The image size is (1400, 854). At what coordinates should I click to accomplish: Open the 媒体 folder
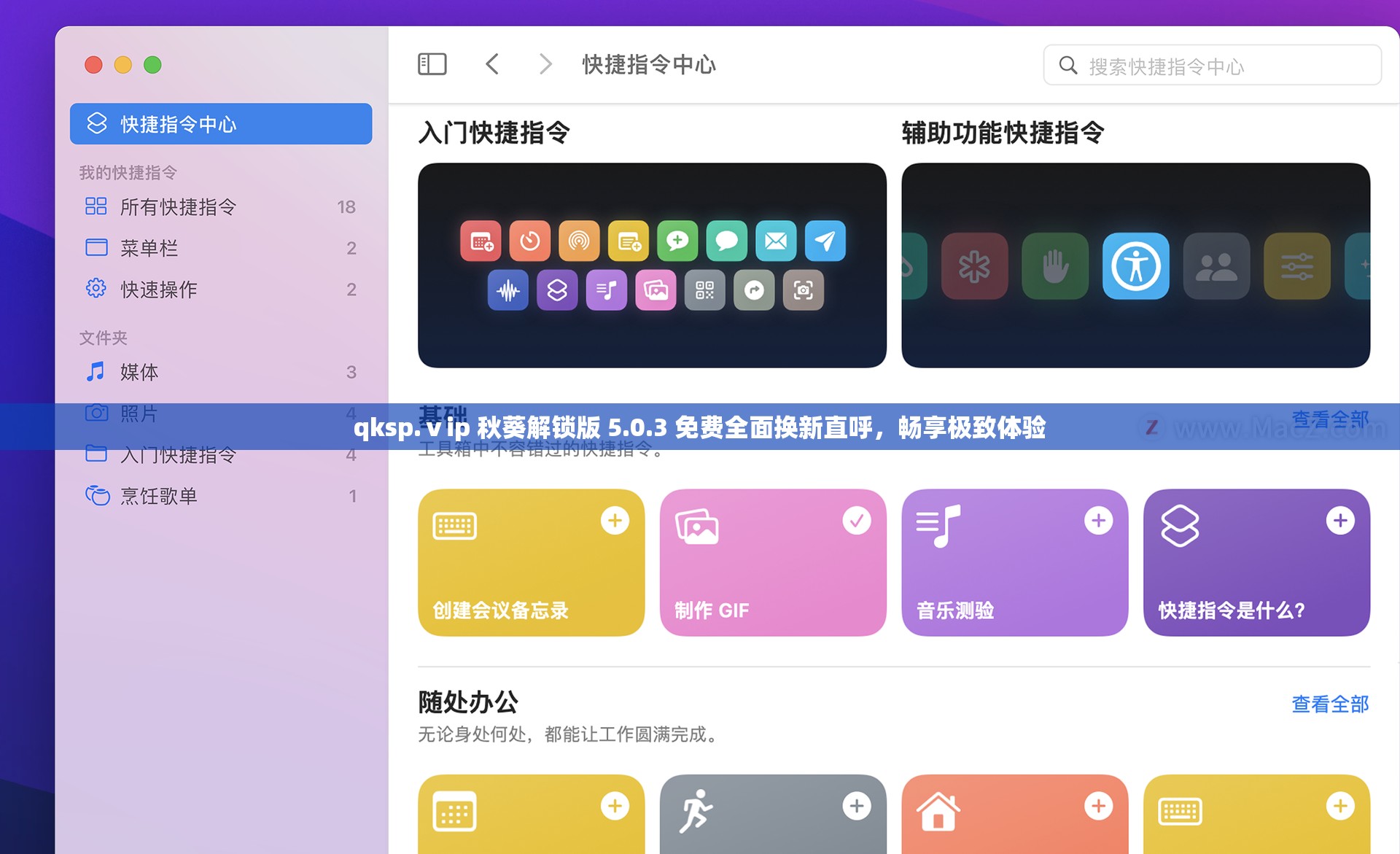139,373
